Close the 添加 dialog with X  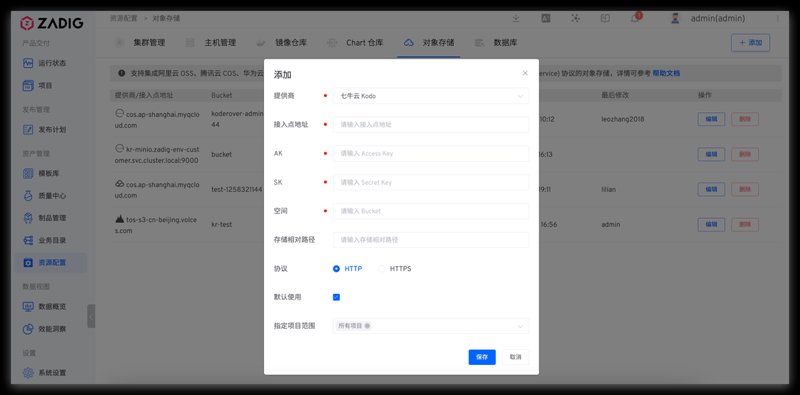pos(525,73)
